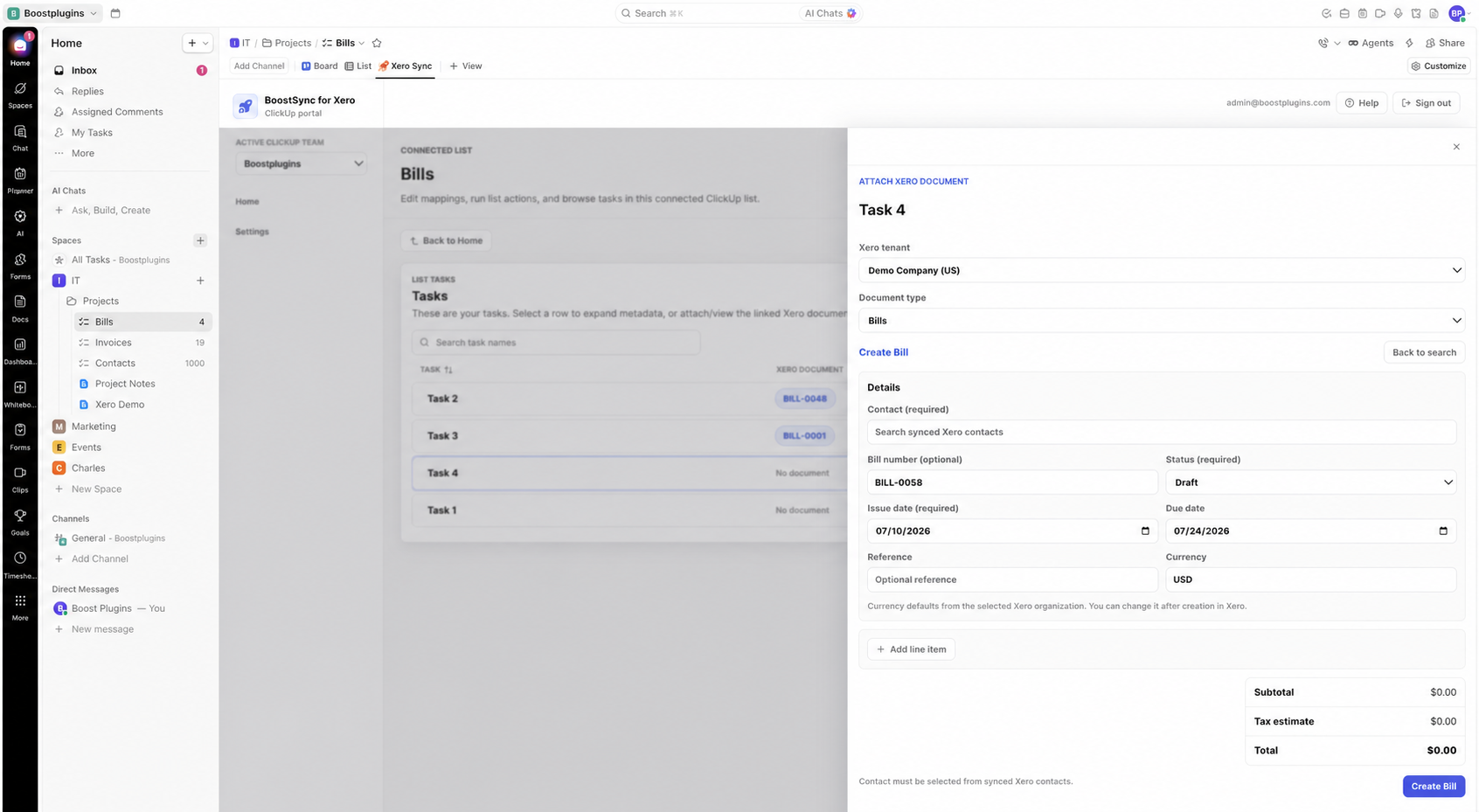Click the Bill number field
This screenshot has width=1479, height=812.
[1012, 482]
